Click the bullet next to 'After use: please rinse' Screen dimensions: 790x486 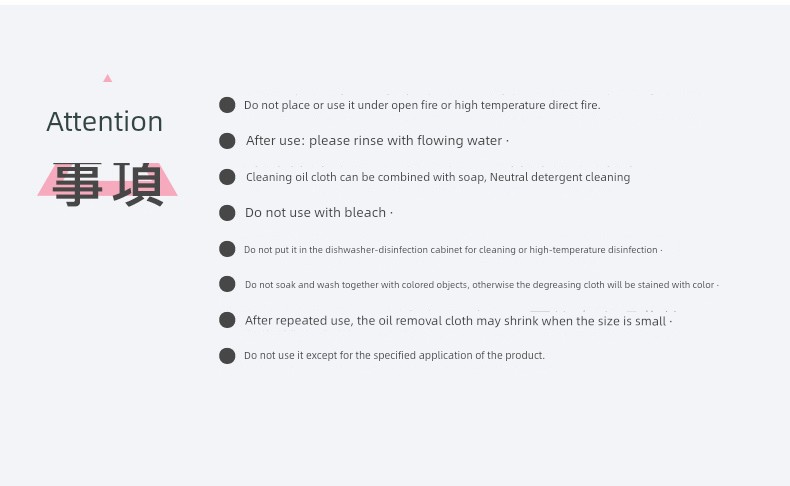pos(227,141)
